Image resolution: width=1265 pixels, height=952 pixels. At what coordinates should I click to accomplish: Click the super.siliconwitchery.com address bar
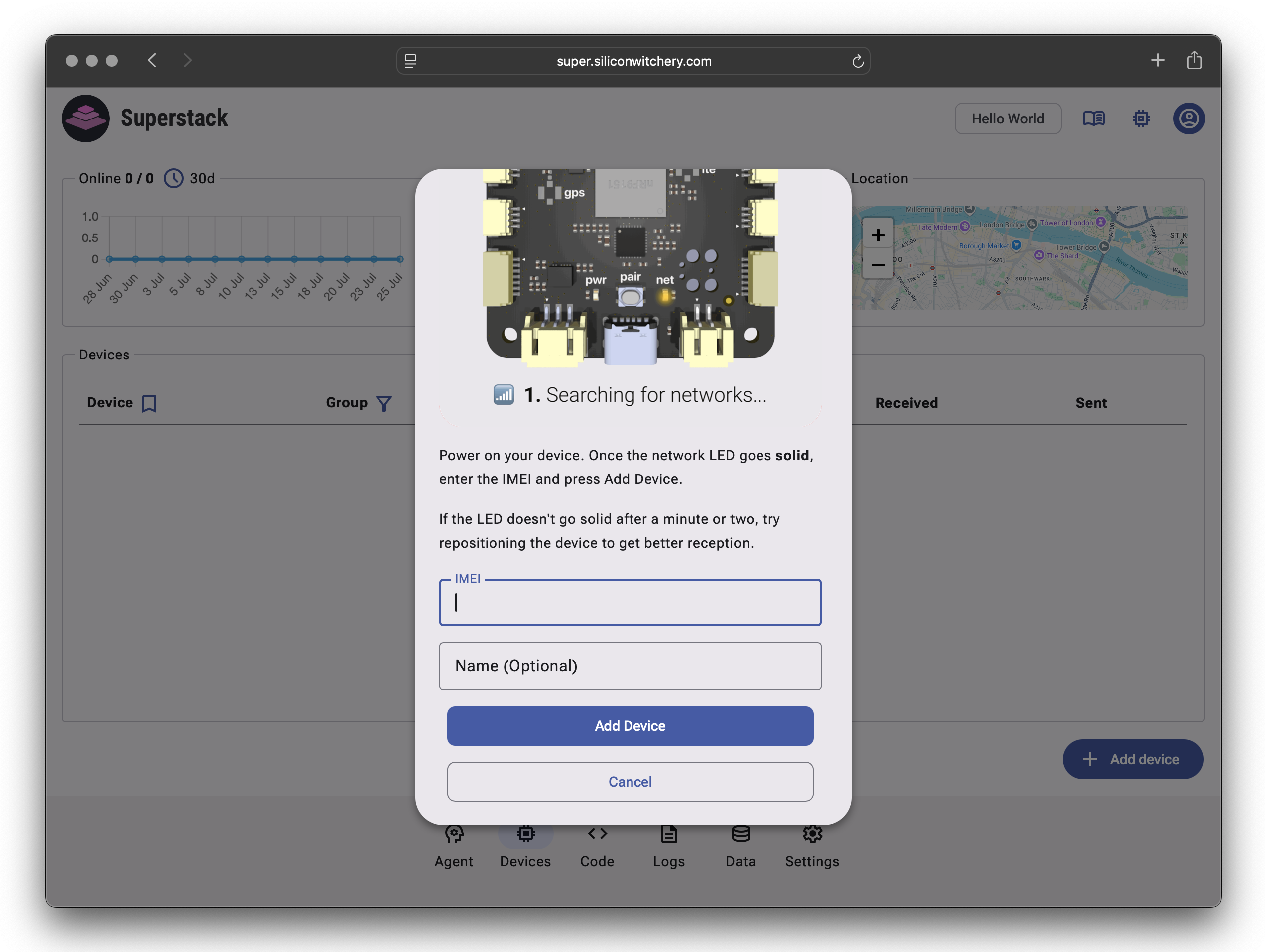pyautogui.click(x=633, y=61)
